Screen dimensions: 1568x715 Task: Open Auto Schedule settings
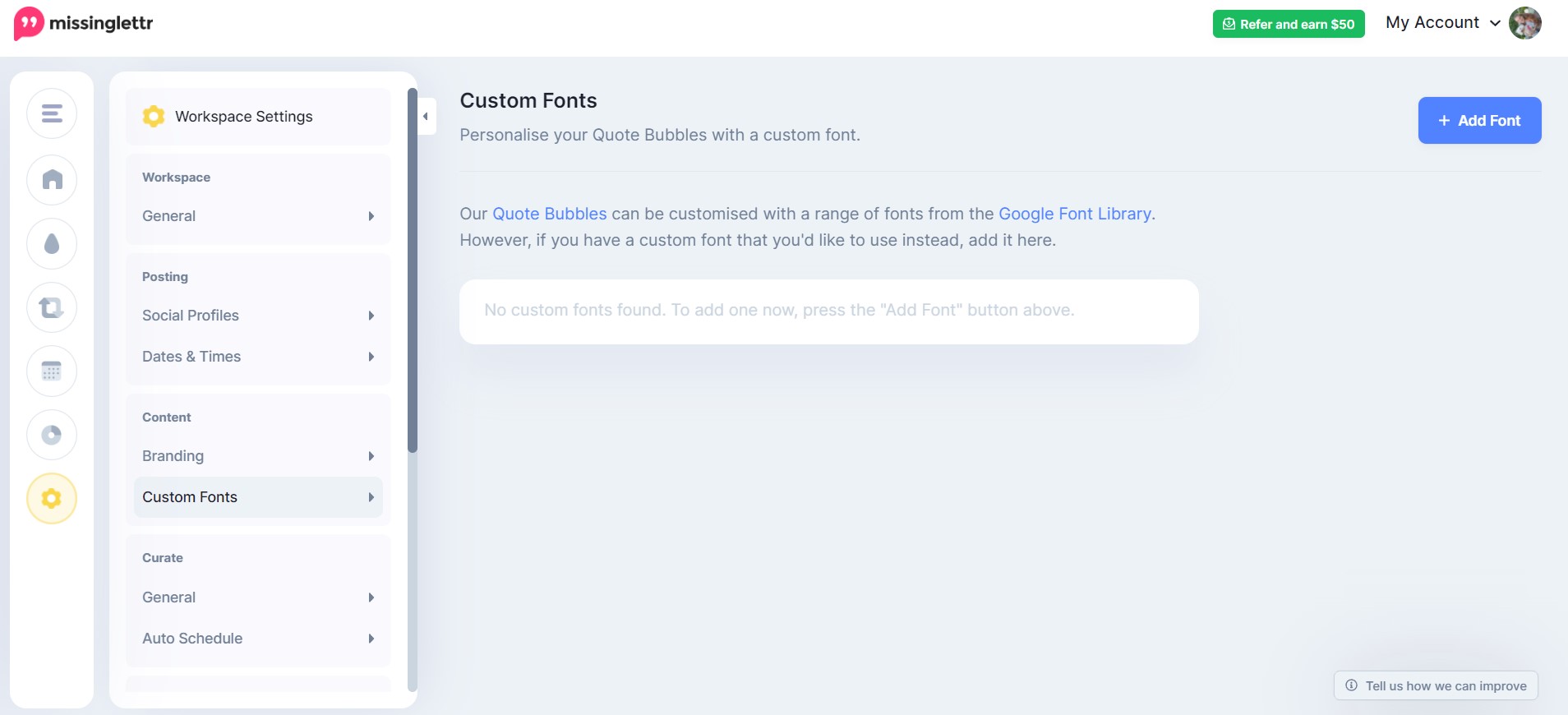click(x=258, y=639)
